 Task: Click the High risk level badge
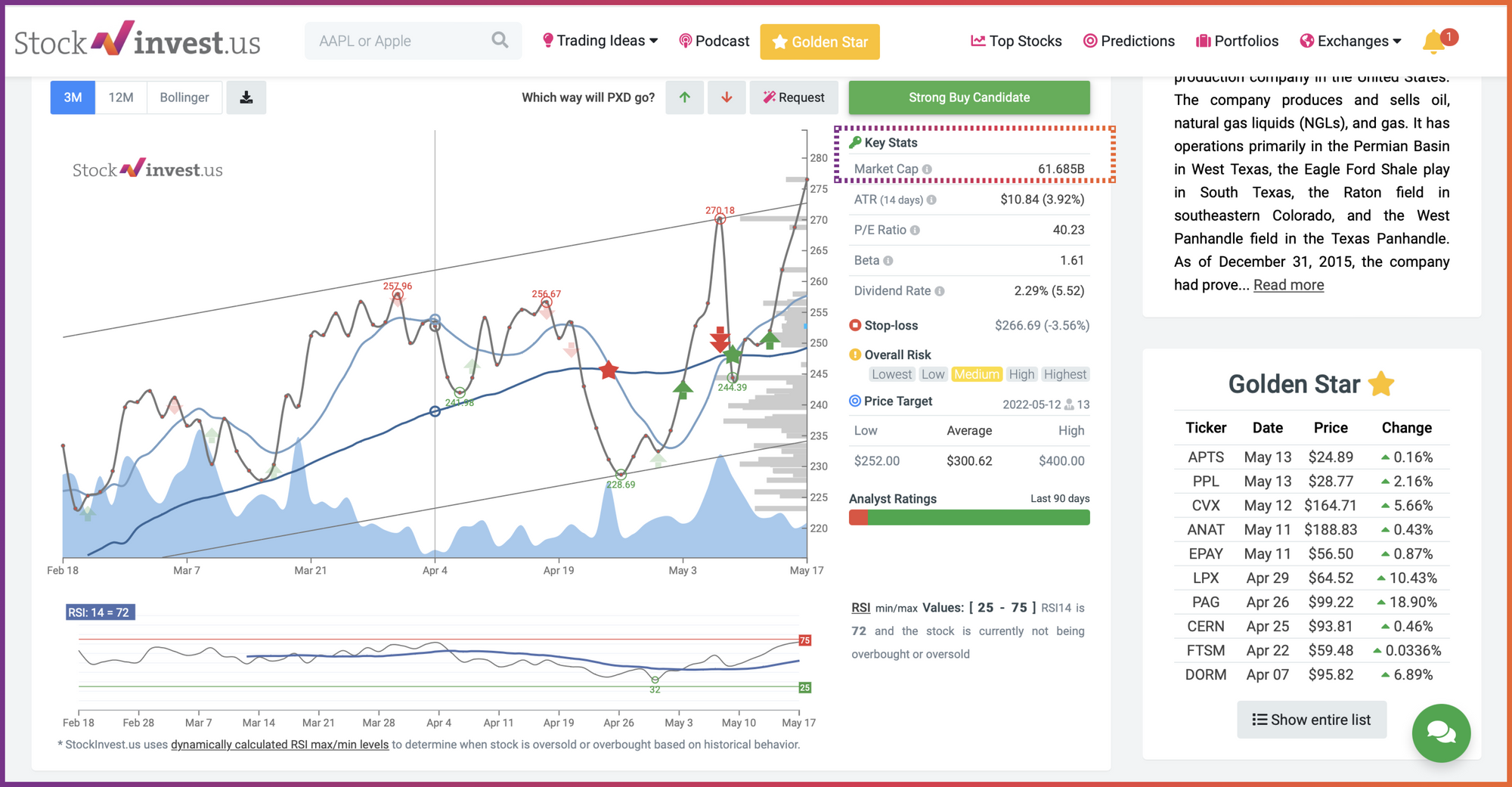click(x=1021, y=374)
